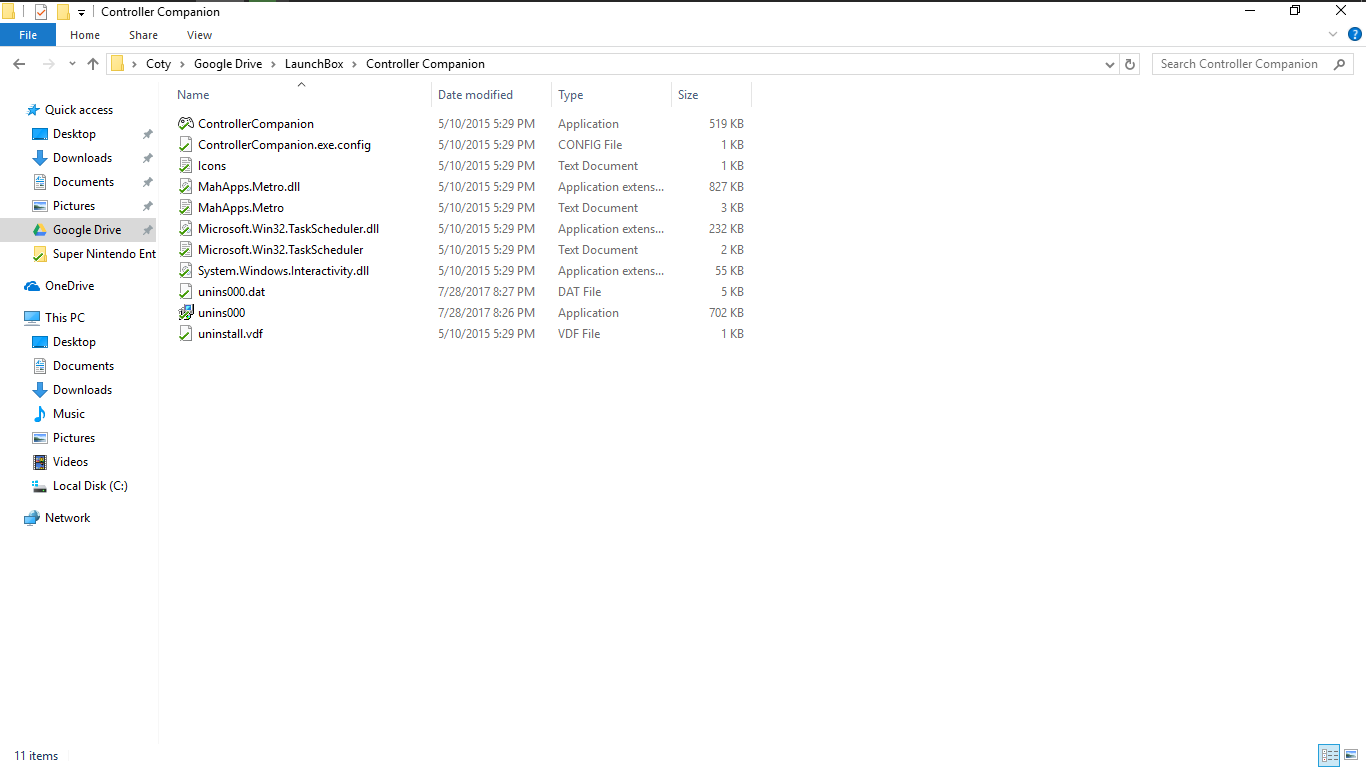
Task: Switch to Details view icon in status bar
Action: pos(1329,756)
